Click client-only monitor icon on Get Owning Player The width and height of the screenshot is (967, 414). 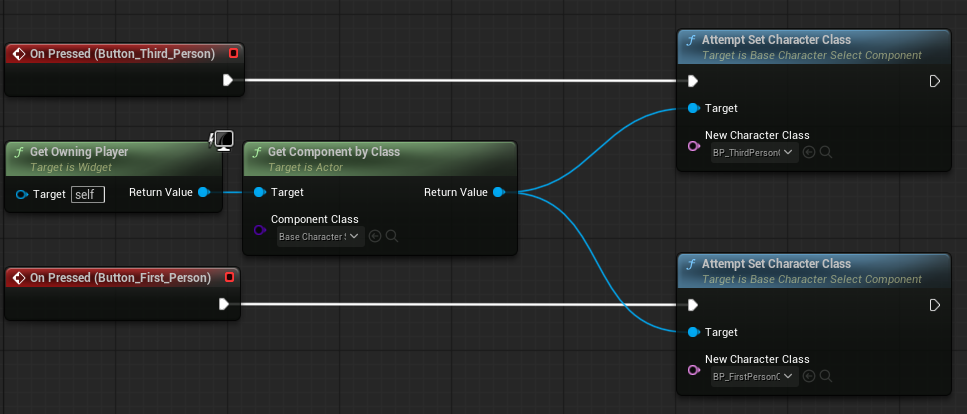(x=221, y=140)
